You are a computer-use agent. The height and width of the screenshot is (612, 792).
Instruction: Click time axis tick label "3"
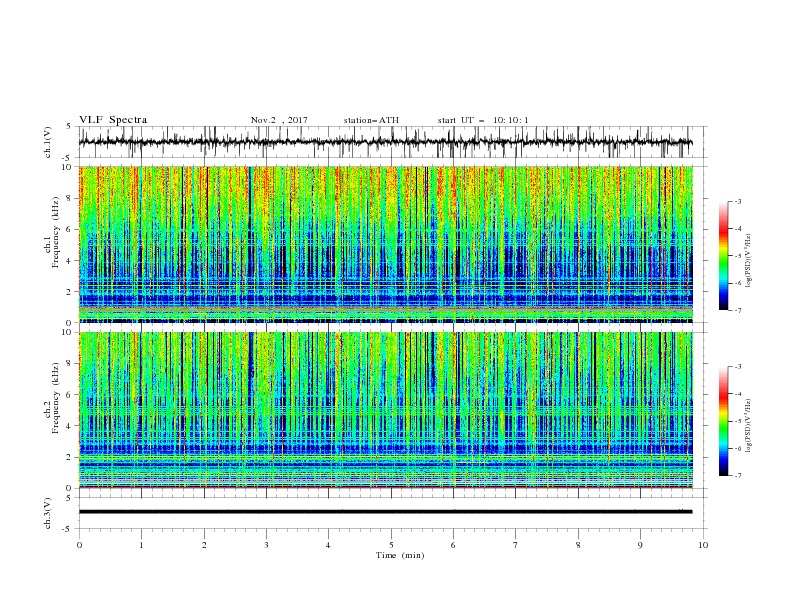(x=266, y=545)
